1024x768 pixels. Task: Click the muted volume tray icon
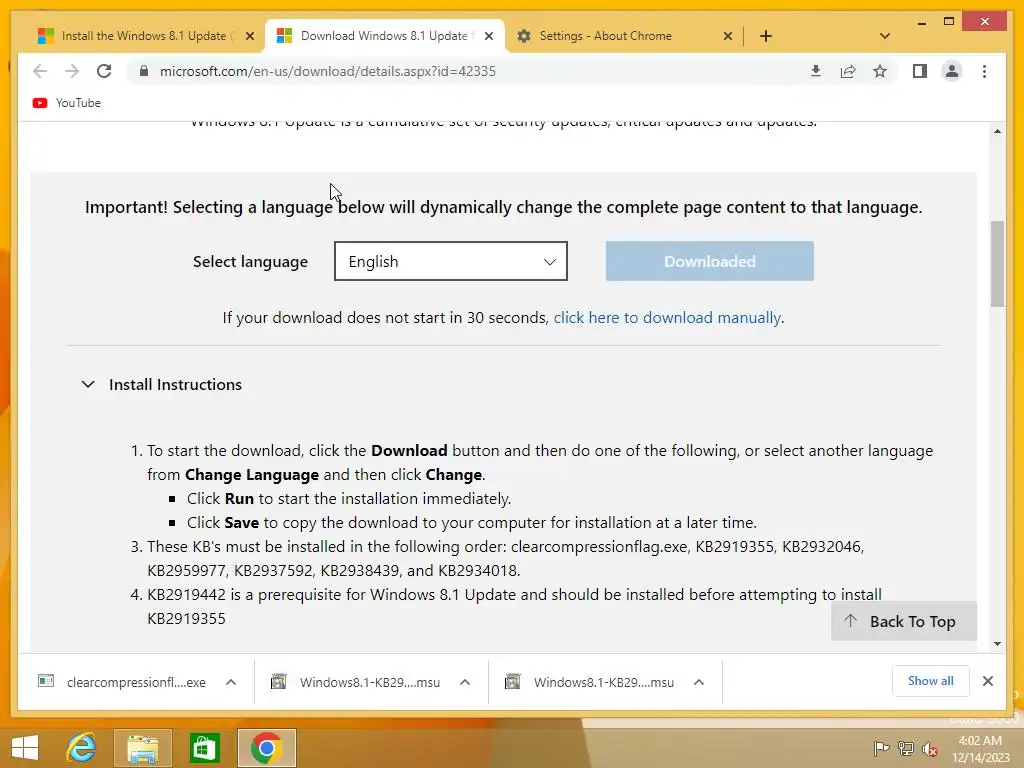(929, 748)
